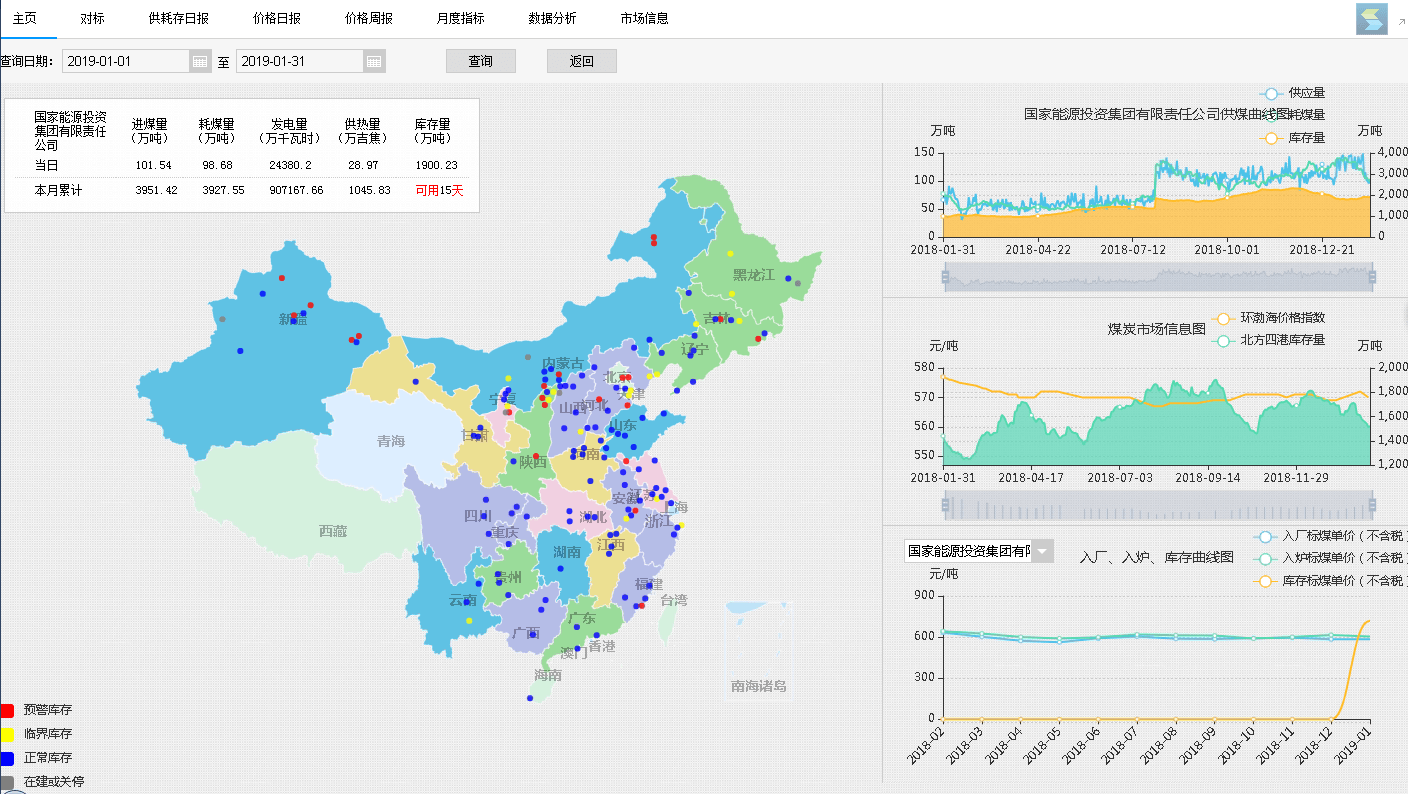Expand the 国家能源投资集团 company dropdown
Viewport: 1408px width, 794px height.
click(1043, 551)
